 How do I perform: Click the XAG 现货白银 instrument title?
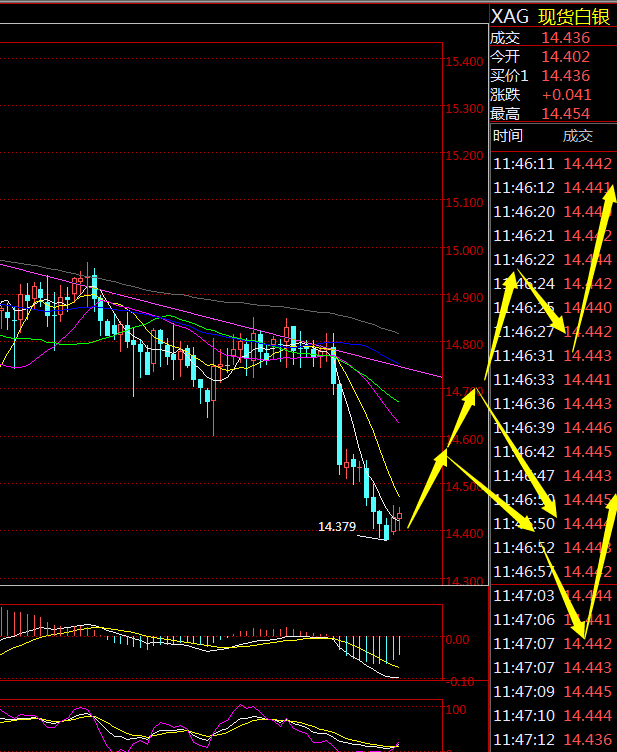(551, 17)
